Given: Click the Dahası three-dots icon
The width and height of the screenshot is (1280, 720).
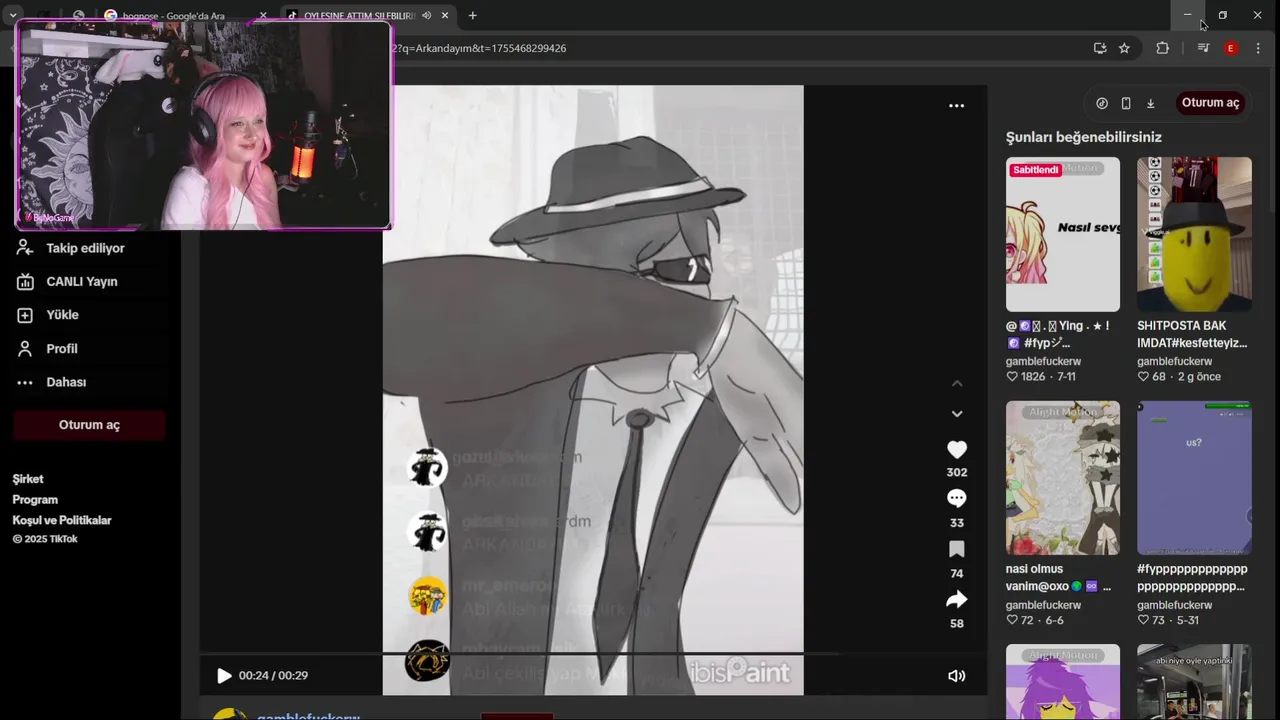Looking at the screenshot, I should [25, 382].
